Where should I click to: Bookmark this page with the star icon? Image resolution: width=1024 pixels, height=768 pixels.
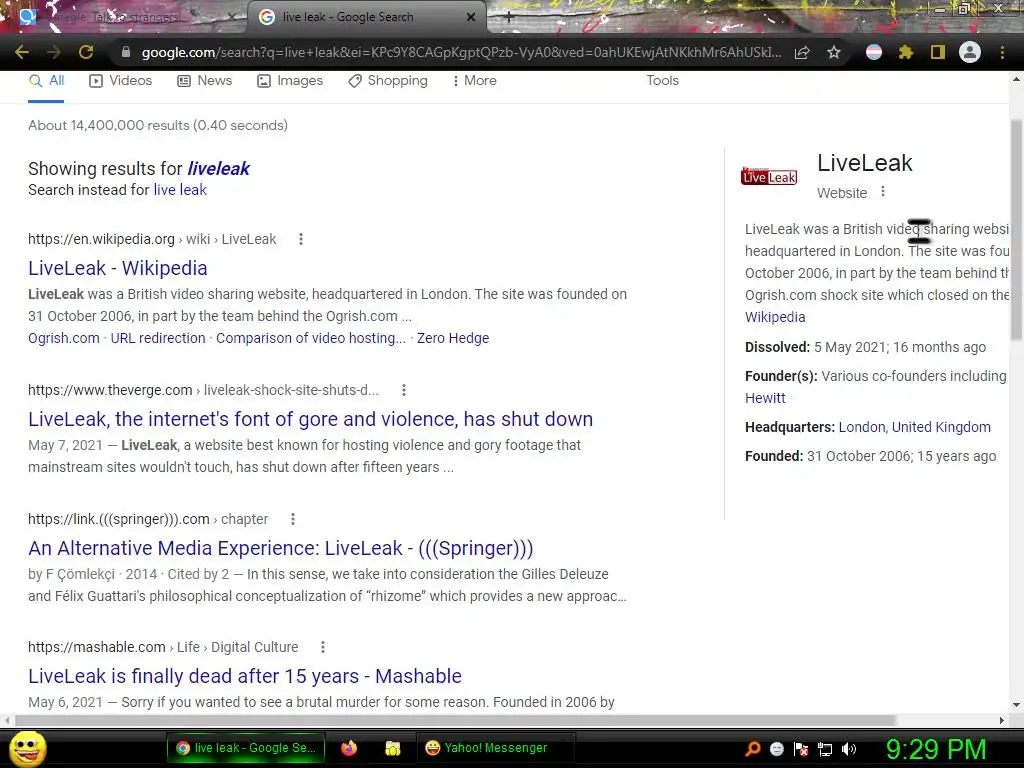[834, 52]
